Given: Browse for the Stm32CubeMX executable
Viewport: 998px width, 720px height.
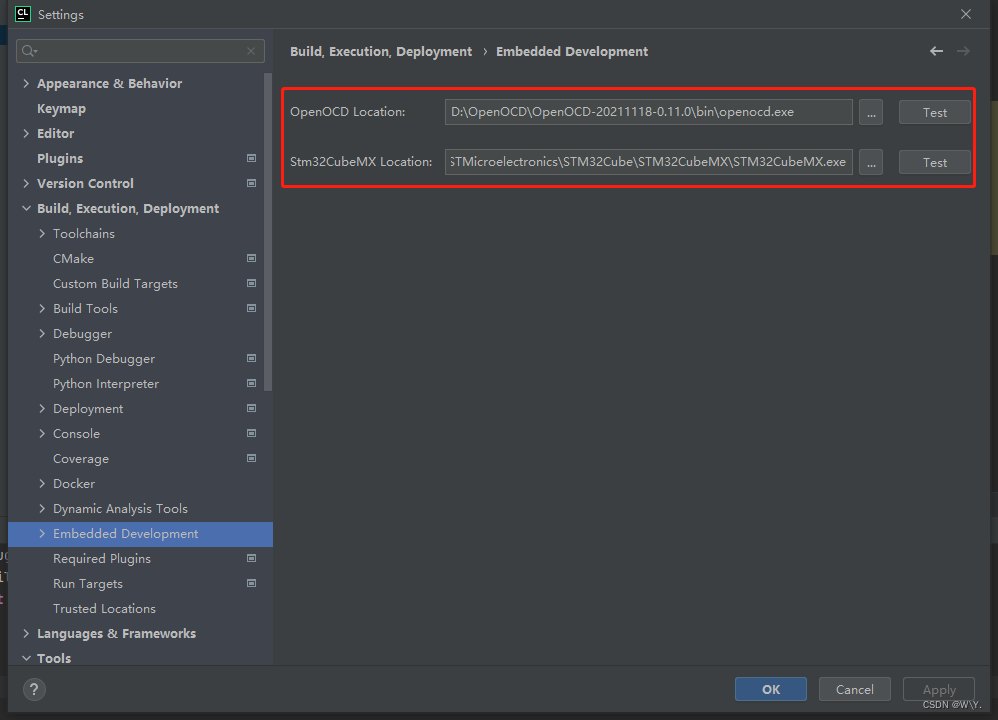Looking at the screenshot, I should tap(870, 162).
